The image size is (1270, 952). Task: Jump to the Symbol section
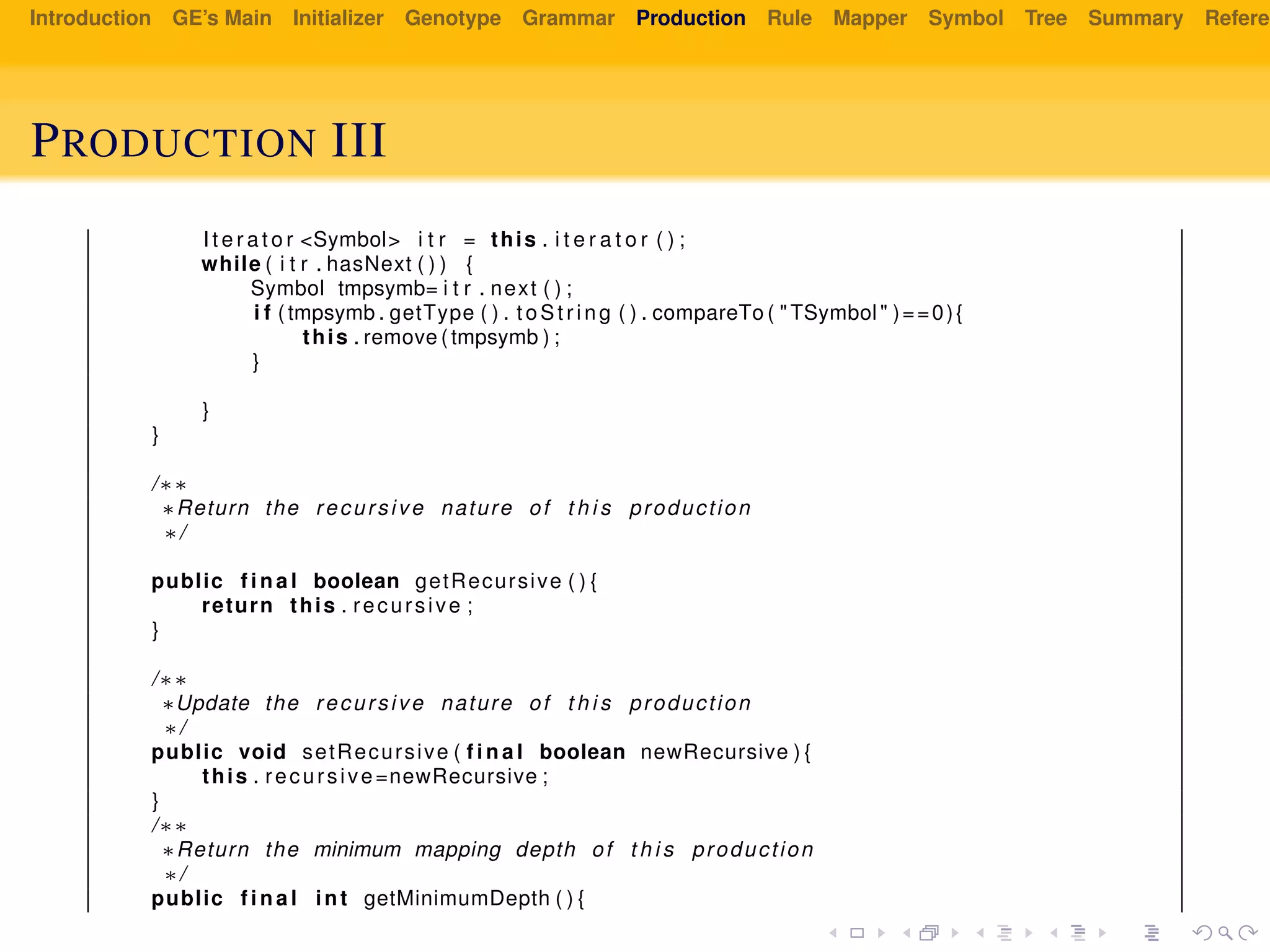point(966,18)
